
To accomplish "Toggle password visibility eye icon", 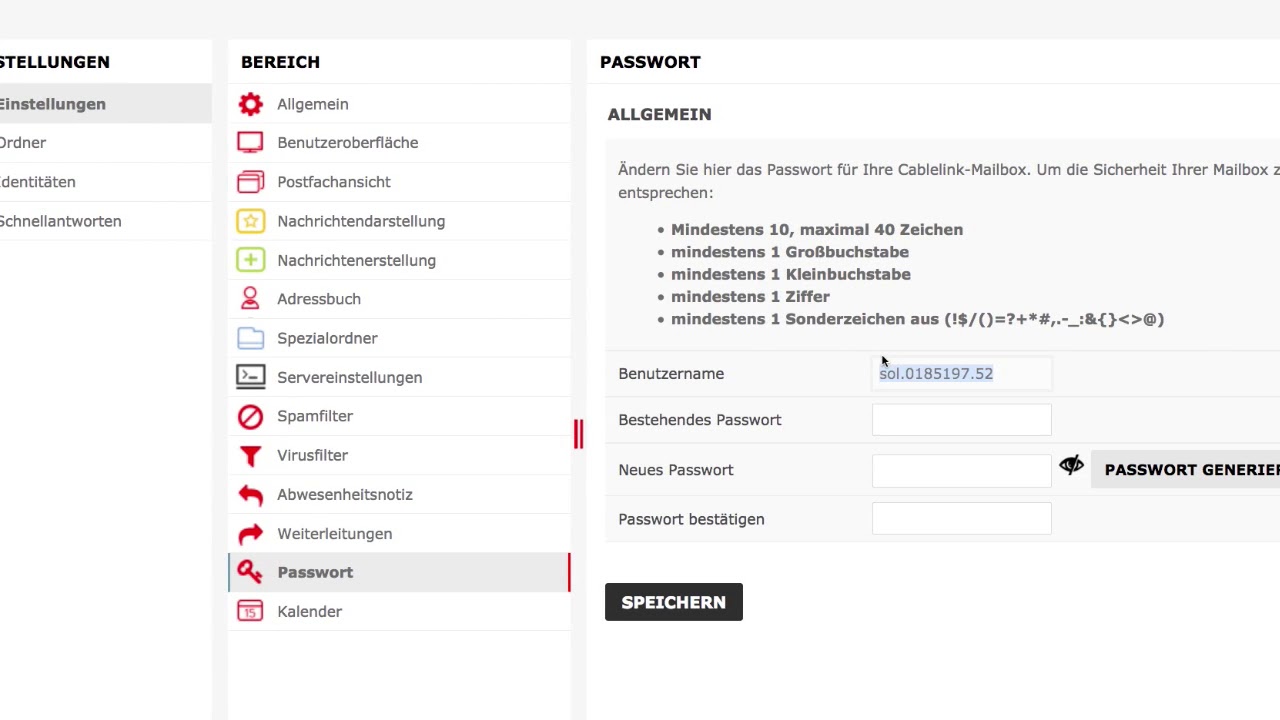I will [x=1071, y=466].
